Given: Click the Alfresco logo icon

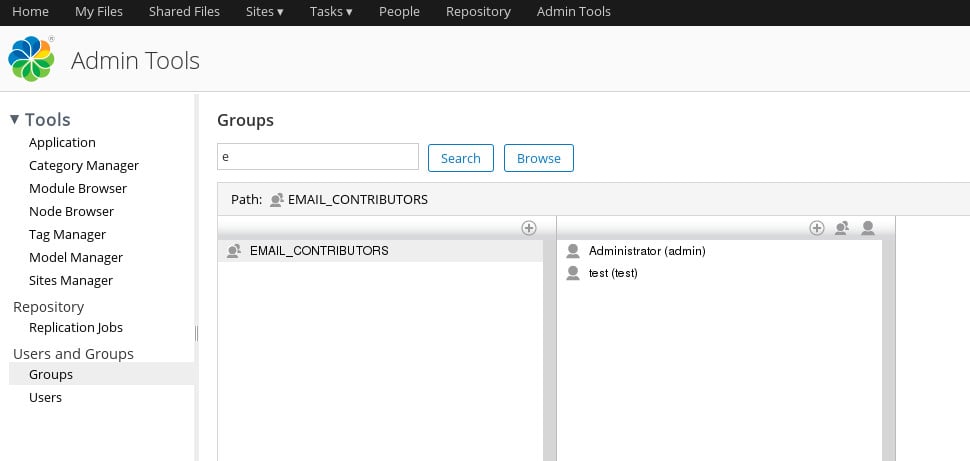Looking at the screenshot, I should [31, 59].
